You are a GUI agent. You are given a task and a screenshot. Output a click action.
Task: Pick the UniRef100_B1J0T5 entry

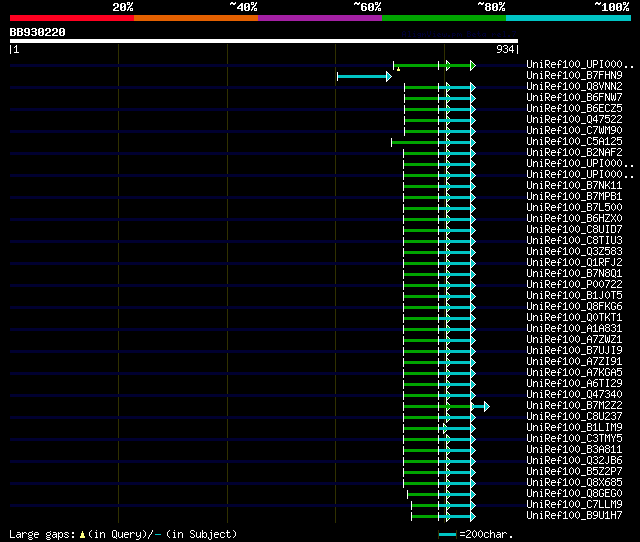coord(574,296)
